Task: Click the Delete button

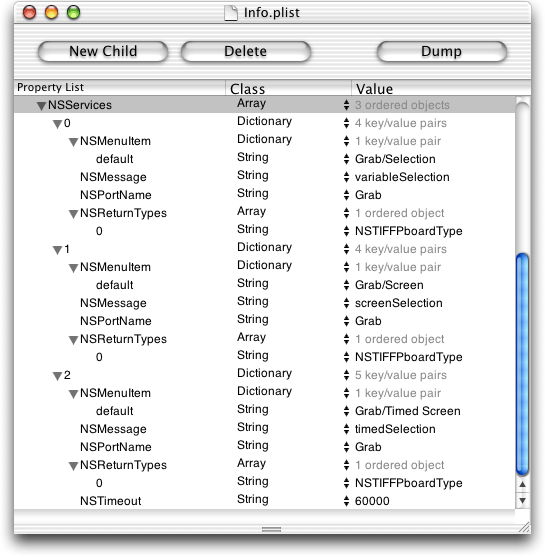Action: [245, 52]
